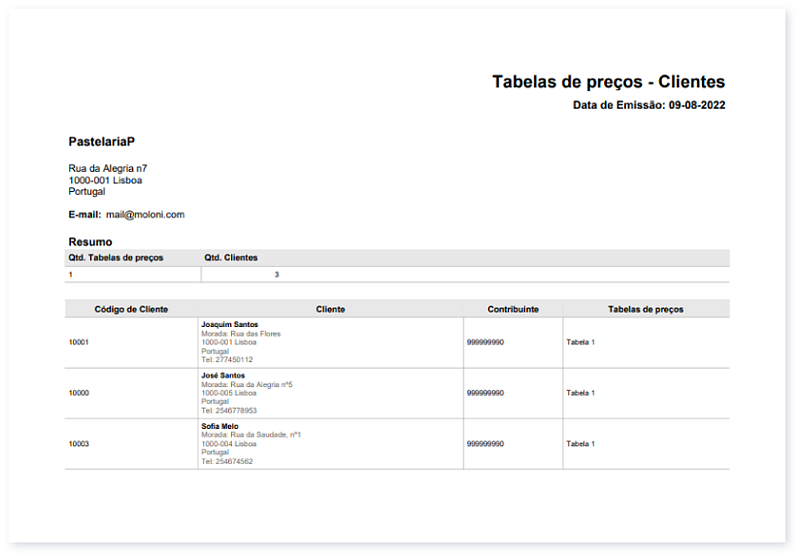Image resolution: width=800 pixels, height=557 pixels.
Task: Click the client name Sofia Melo
Action: click(x=220, y=426)
